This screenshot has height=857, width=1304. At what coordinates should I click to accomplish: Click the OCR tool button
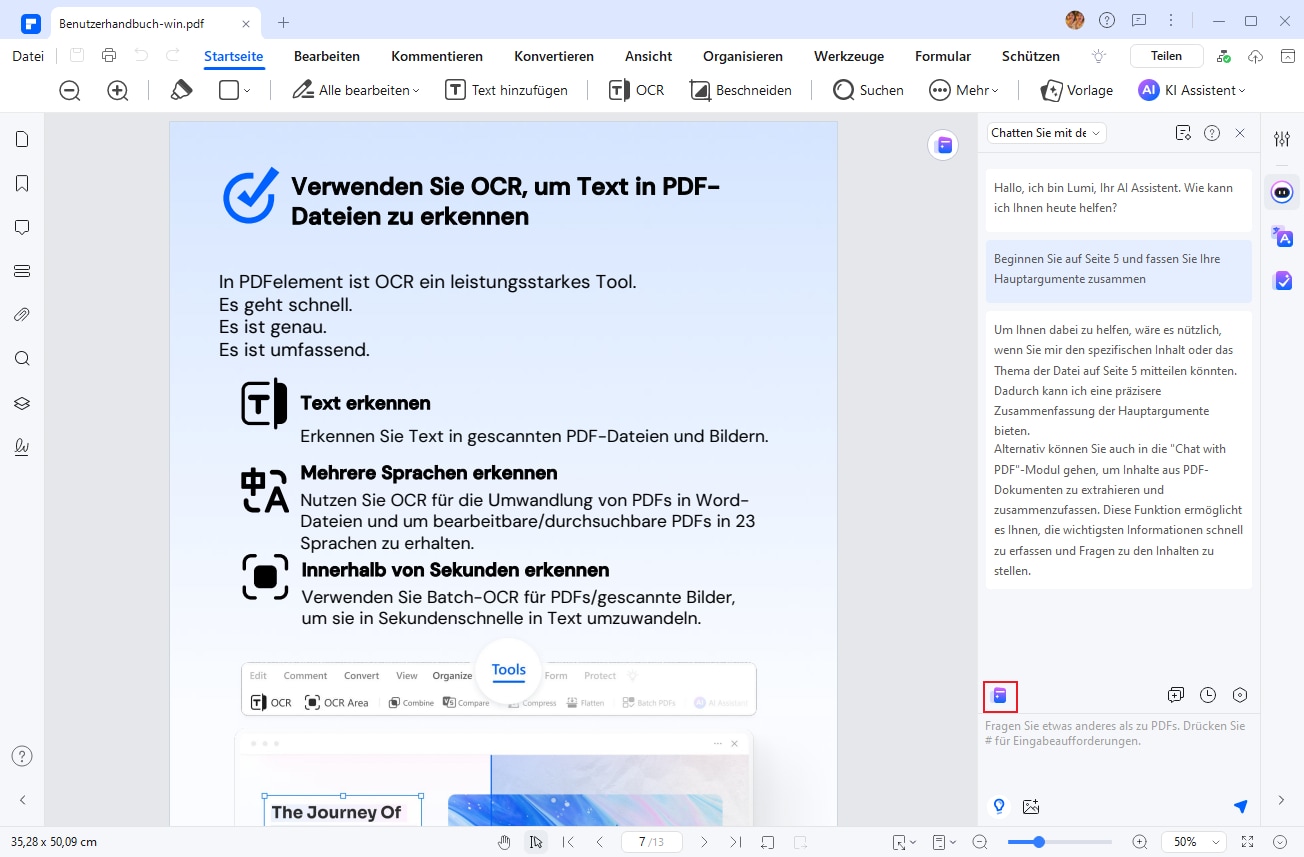[x=637, y=90]
